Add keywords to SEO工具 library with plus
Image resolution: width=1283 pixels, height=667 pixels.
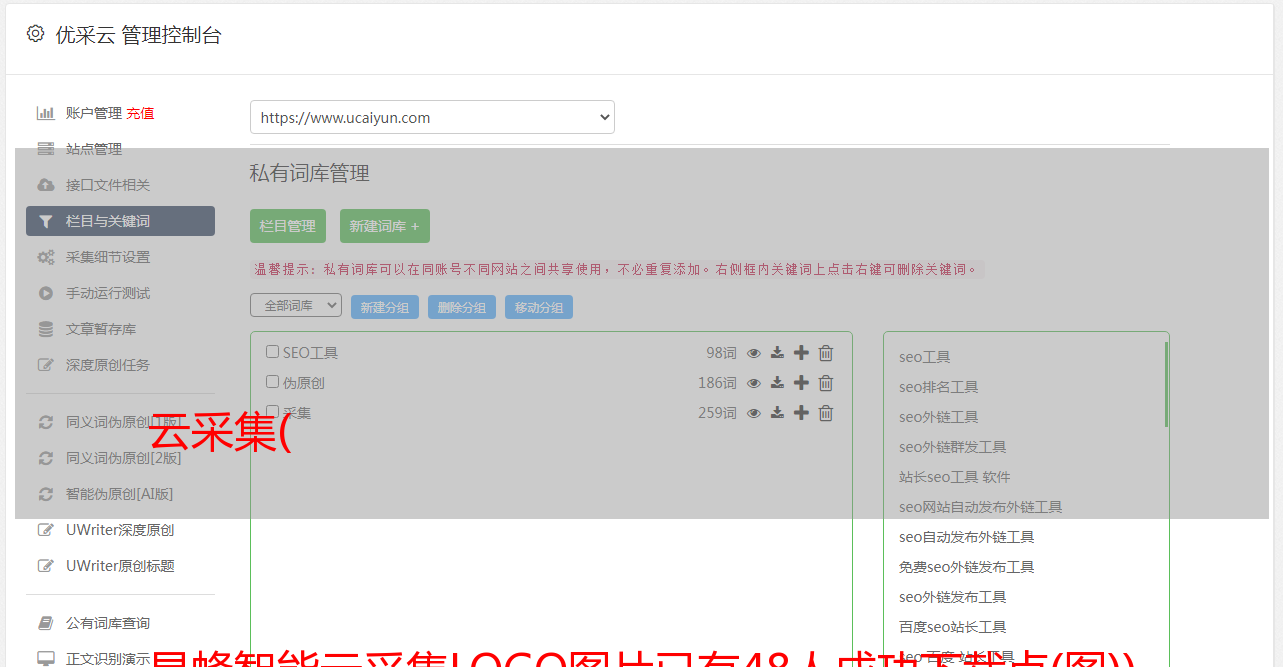(801, 353)
